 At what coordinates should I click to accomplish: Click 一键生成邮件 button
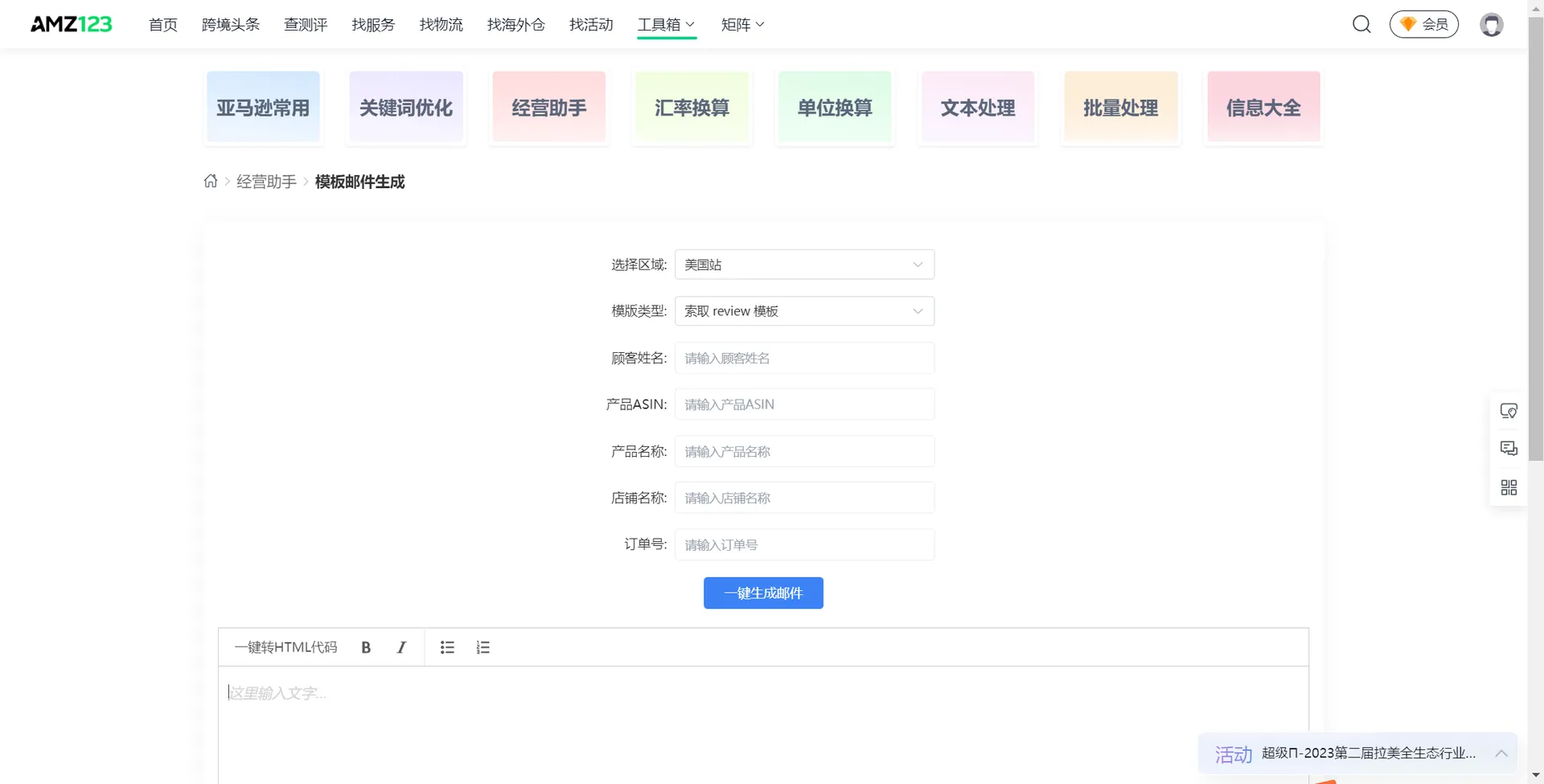(x=763, y=593)
